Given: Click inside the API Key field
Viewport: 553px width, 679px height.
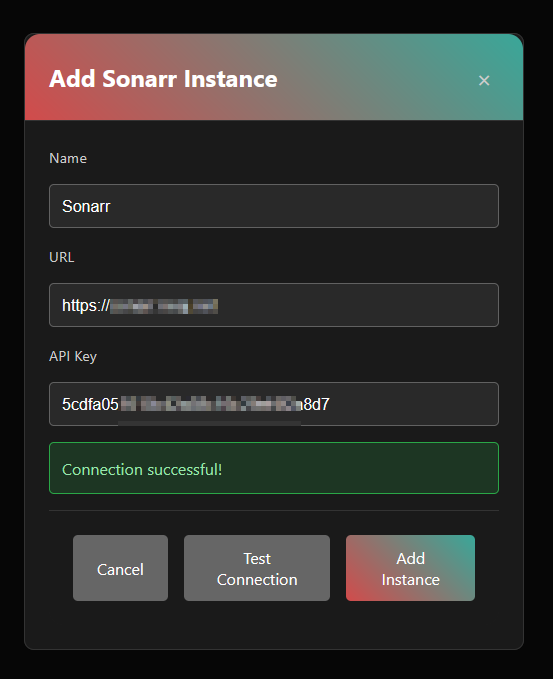Looking at the screenshot, I should pos(274,404).
